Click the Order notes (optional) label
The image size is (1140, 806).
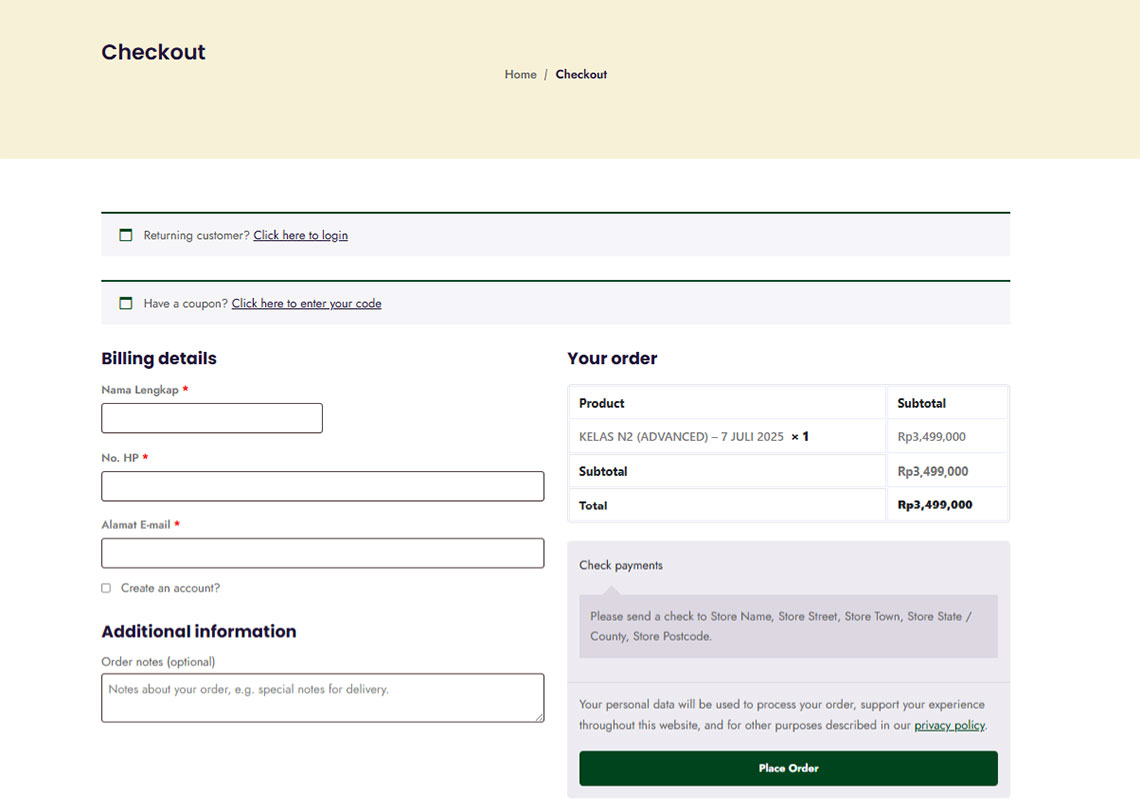[158, 661]
